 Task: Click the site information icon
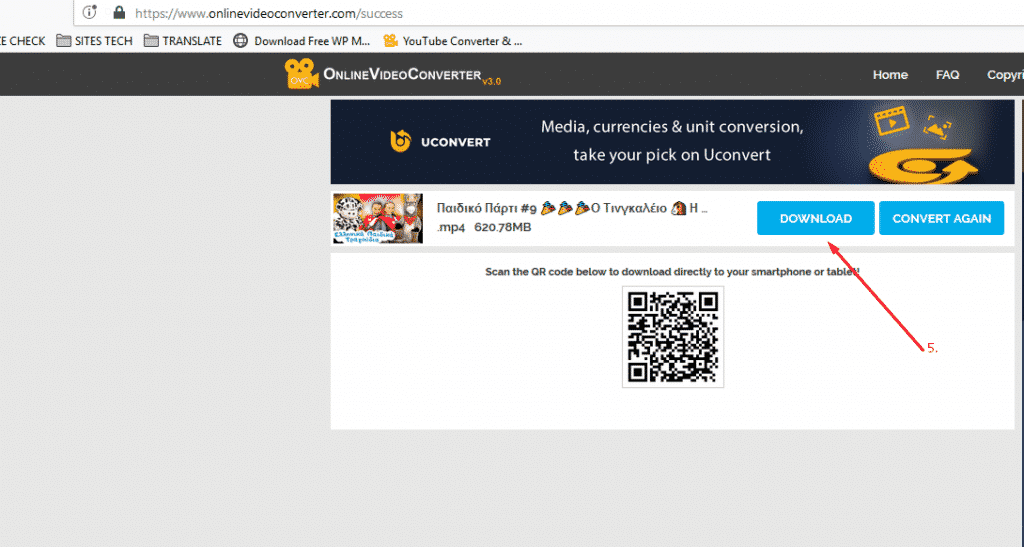[x=89, y=12]
